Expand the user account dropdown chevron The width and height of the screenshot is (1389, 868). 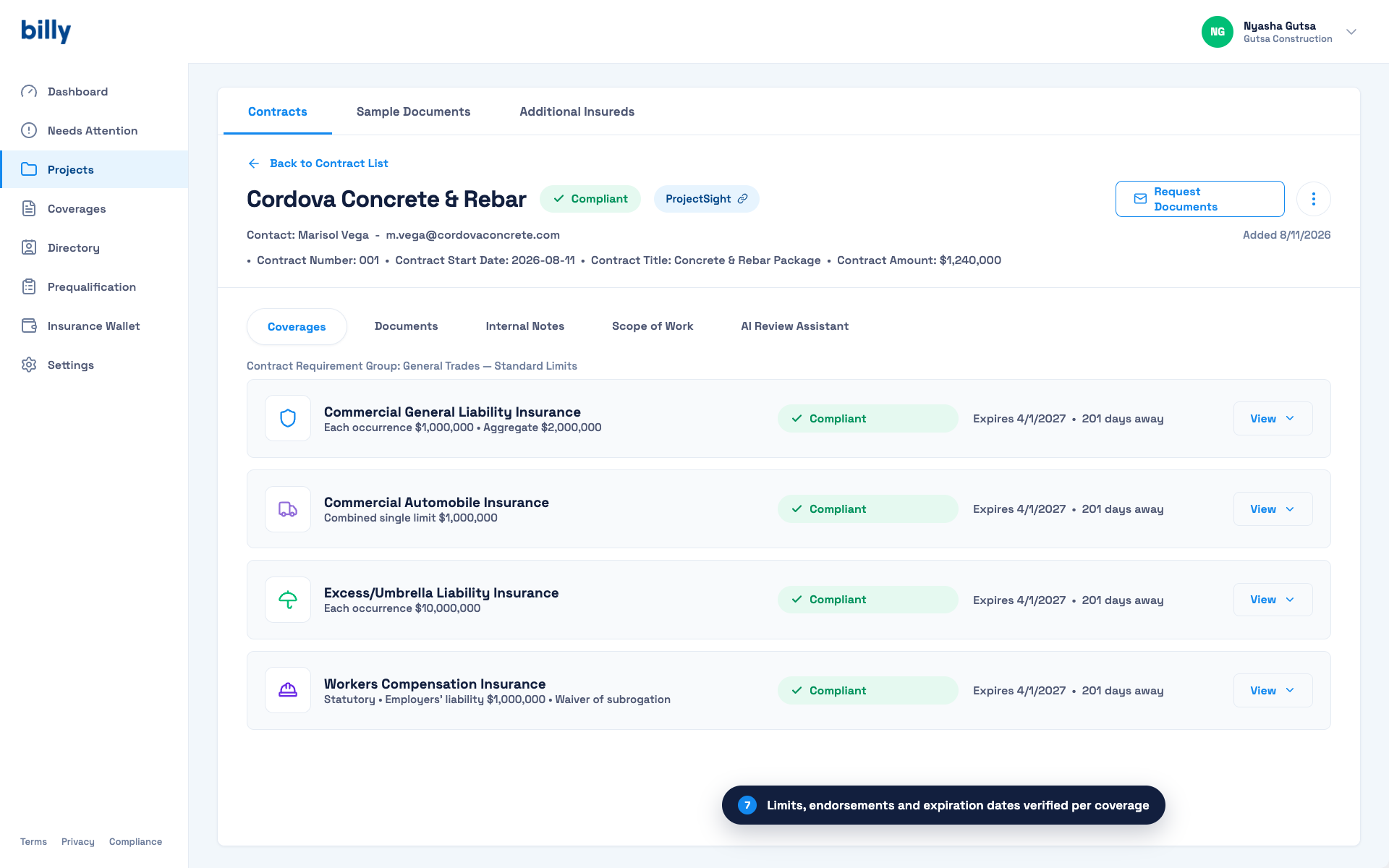1351,32
